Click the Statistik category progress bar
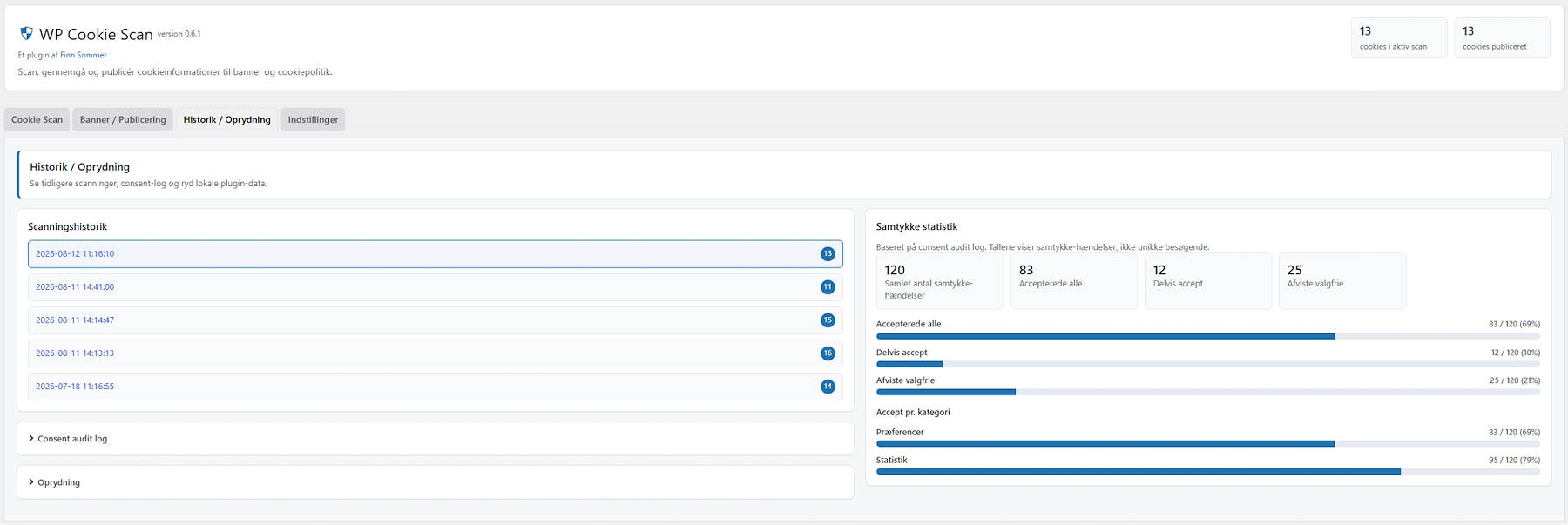1568x525 pixels. click(1208, 472)
